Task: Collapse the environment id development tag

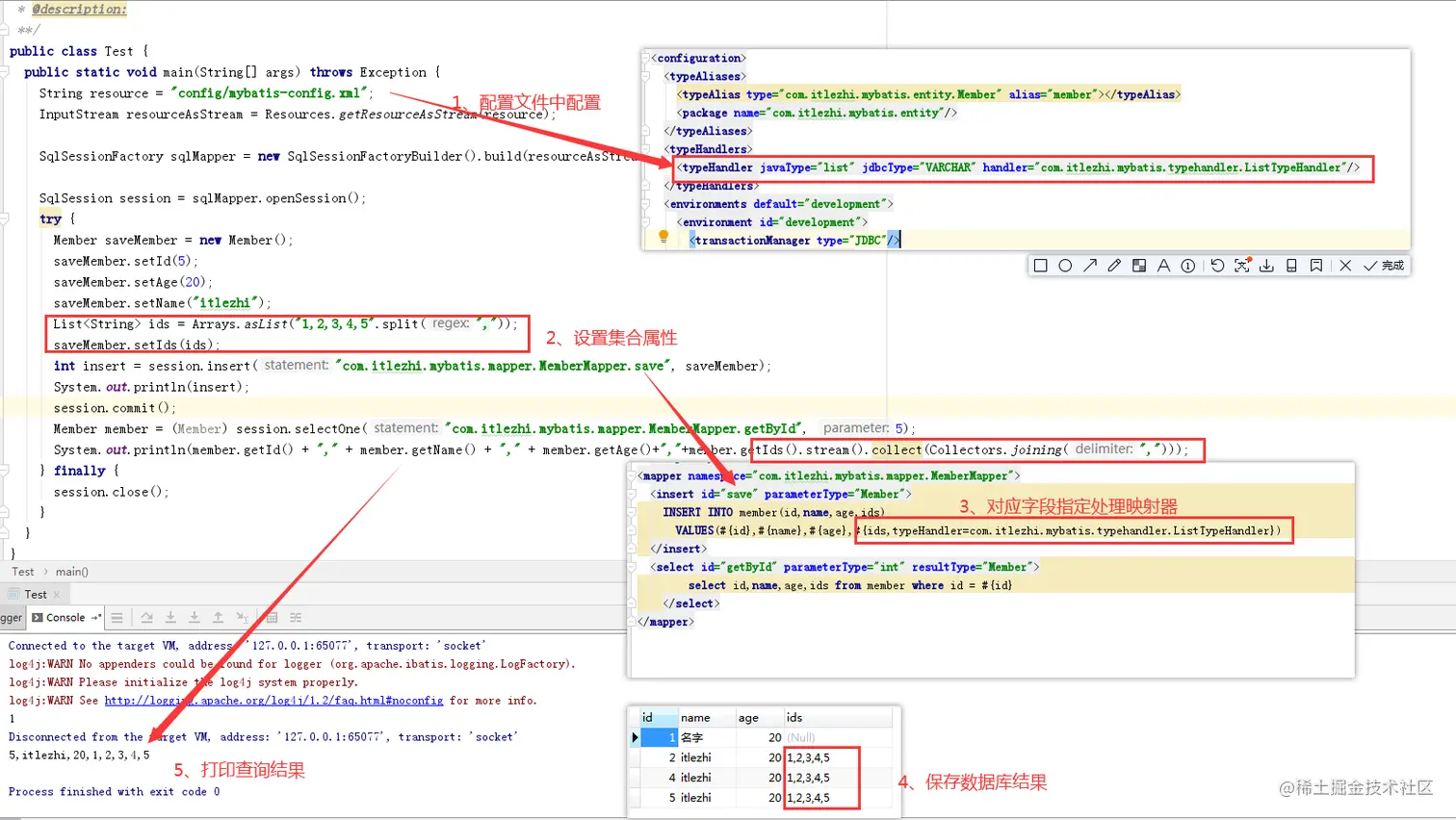Action: pyautogui.click(x=647, y=222)
